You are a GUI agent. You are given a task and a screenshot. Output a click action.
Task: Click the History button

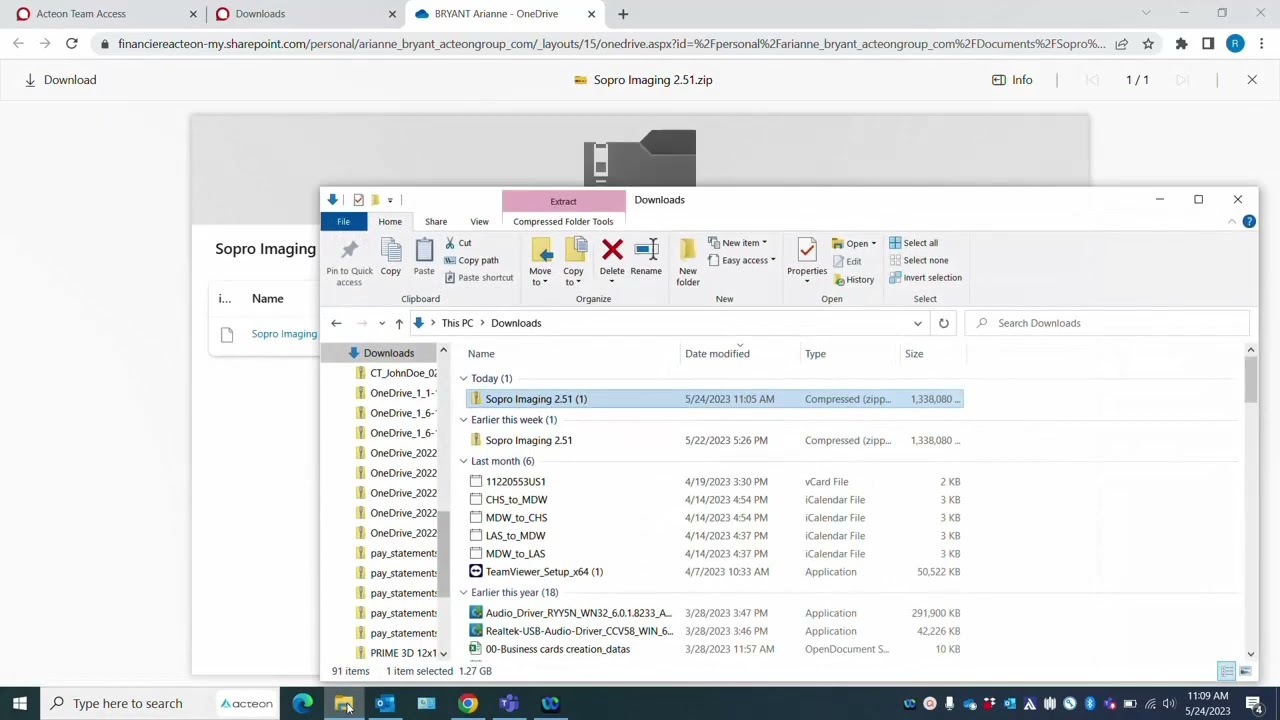pos(854,280)
